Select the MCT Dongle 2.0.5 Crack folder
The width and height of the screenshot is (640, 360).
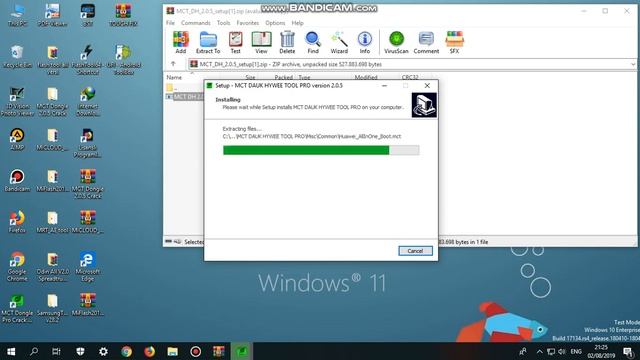point(53,102)
